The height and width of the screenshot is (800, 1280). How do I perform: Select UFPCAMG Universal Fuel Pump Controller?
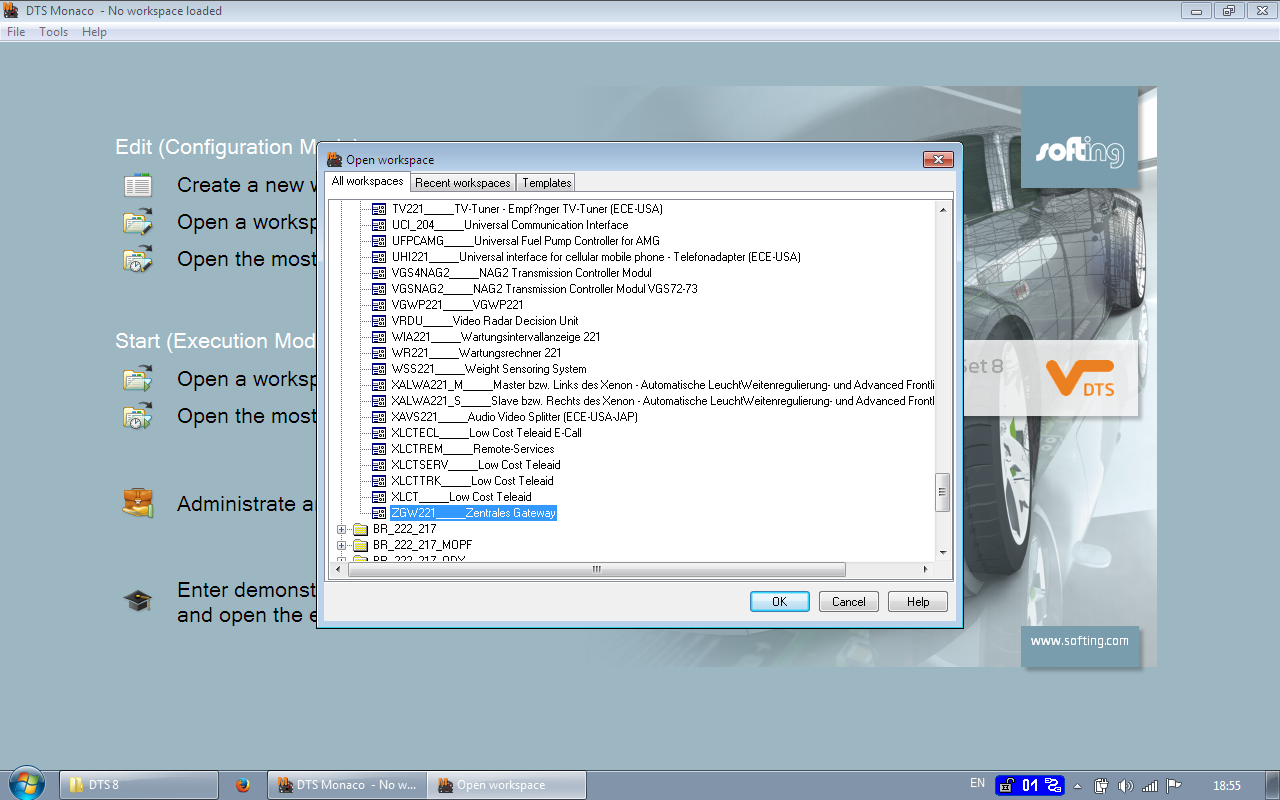(x=526, y=241)
